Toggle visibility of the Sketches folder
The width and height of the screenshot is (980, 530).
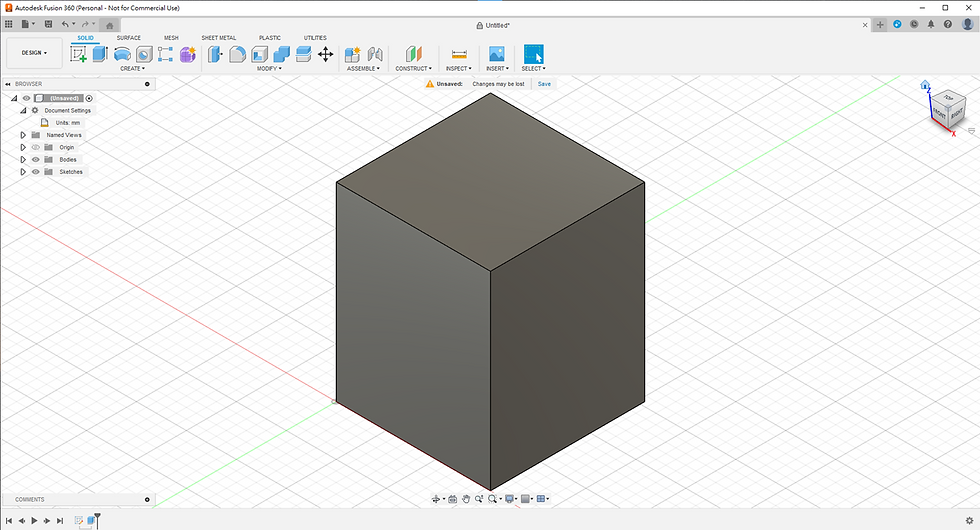[x=36, y=172]
